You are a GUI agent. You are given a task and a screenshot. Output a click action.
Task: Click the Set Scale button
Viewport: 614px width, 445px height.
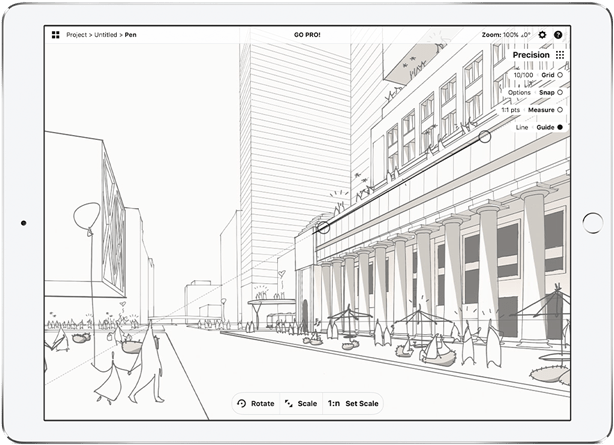(x=362, y=403)
